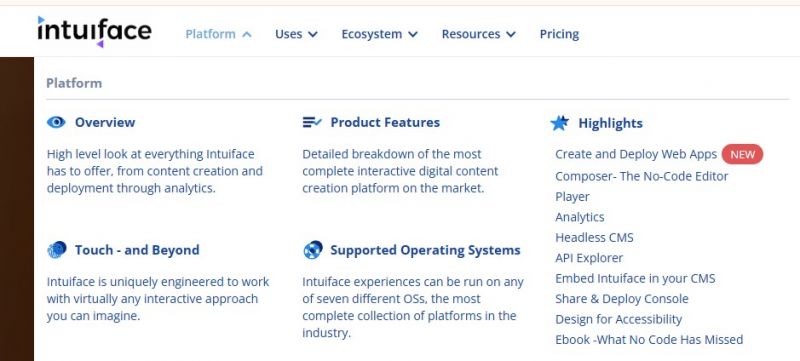The image size is (800, 361).
Task: Click the 'uniquely engineered' Touch description
Action: point(158,299)
